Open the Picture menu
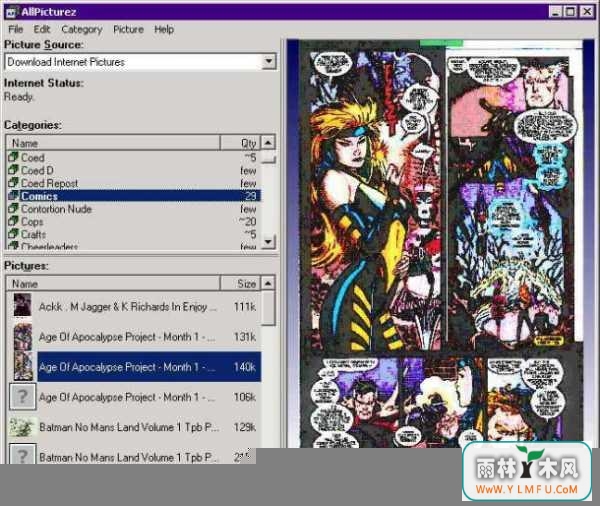The height and width of the screenshot is (506, 600). (128, 29)
